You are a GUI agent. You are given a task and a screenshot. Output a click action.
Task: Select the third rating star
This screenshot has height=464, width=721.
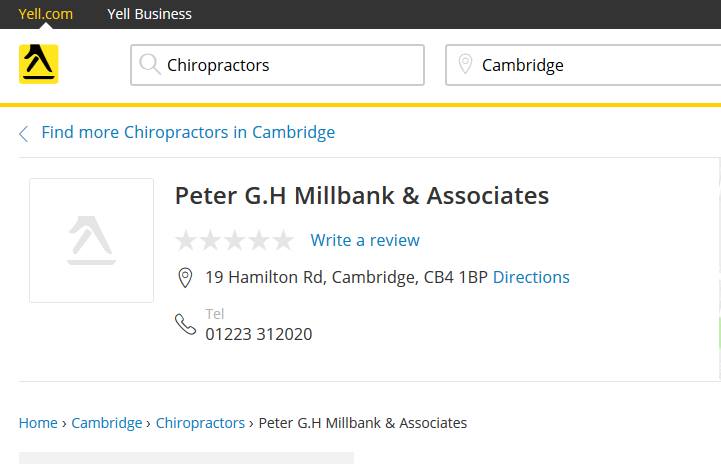pyautogui.click(x=235, y=240)
